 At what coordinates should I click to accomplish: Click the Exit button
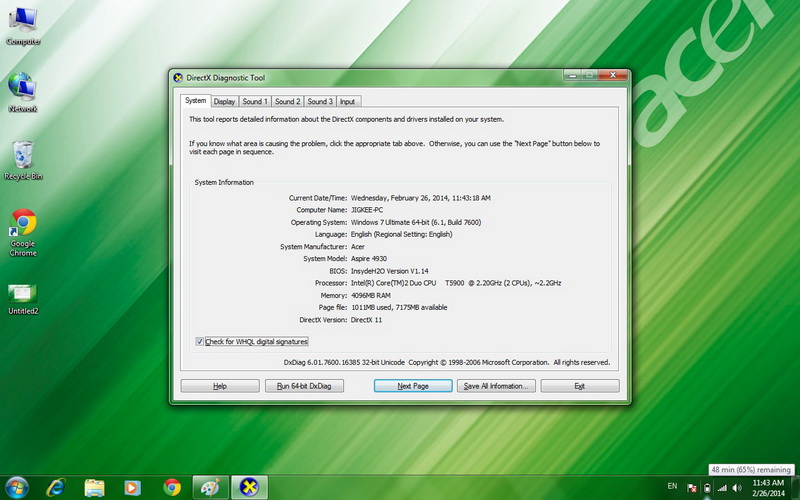coord(580,386)
